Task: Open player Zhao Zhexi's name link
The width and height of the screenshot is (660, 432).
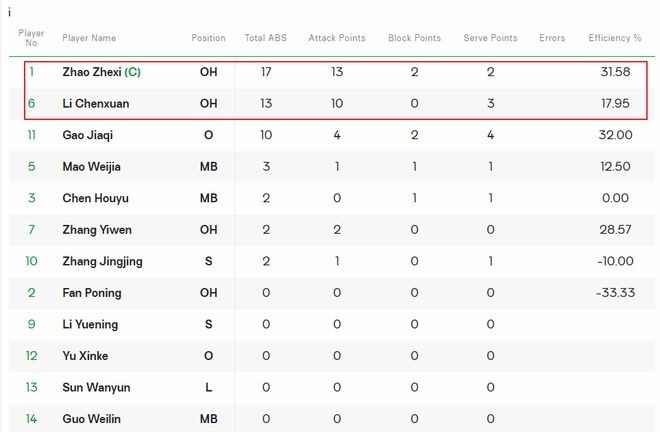Action: click(x=92, y=72)
